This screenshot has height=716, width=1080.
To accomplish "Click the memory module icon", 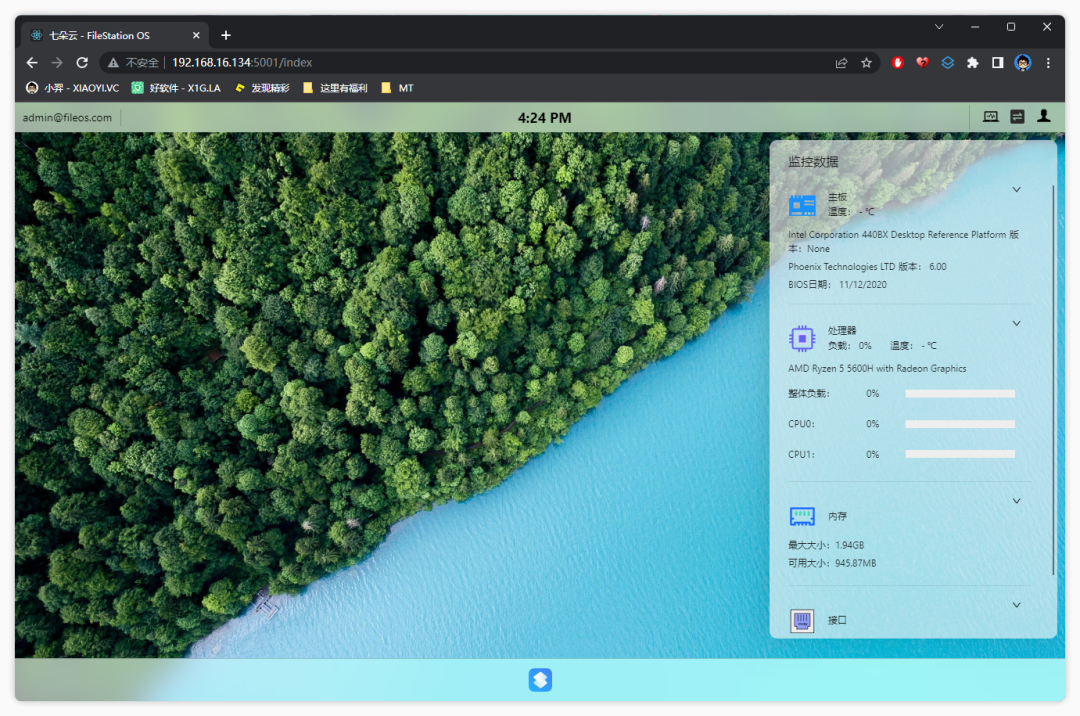I will click(x=802, y=516).
